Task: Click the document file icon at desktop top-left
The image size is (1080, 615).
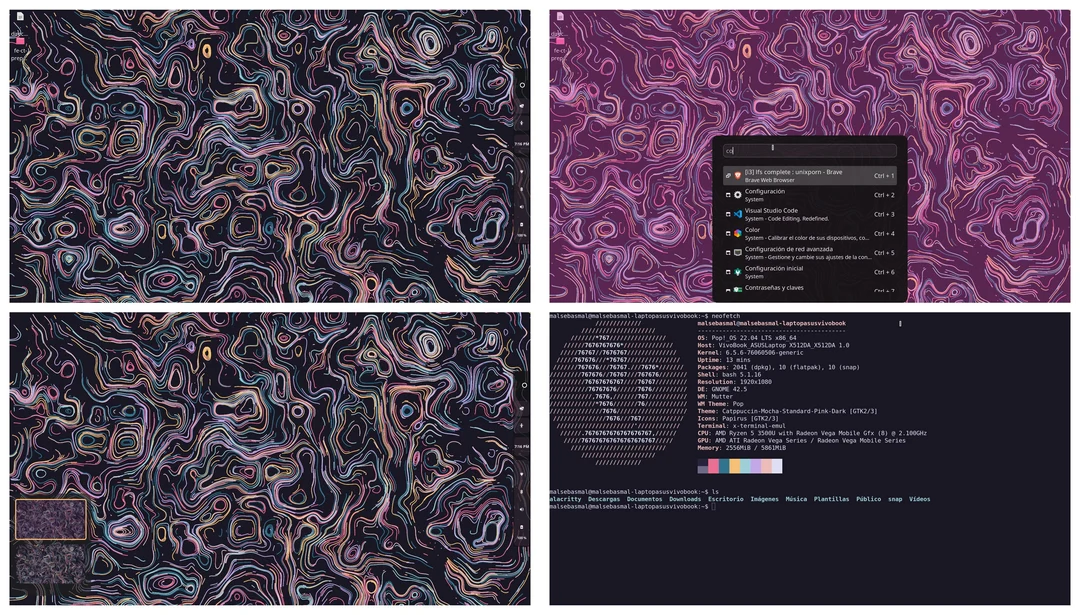Action: [20, 16]
